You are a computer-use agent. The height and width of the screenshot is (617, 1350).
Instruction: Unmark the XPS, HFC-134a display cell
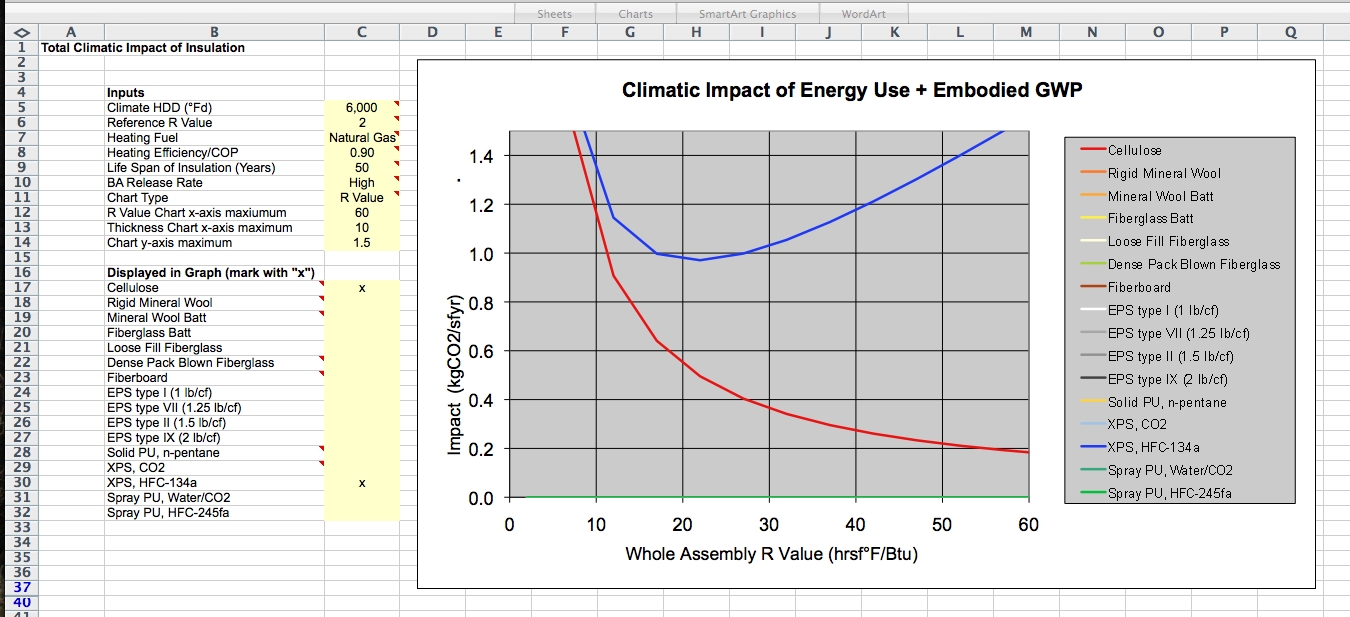(362, 483)
